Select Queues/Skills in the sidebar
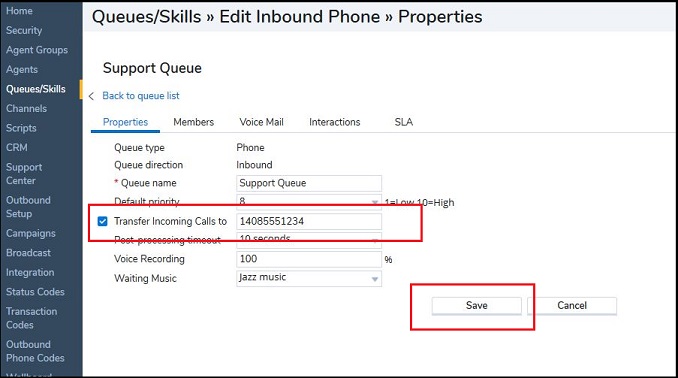Screen dimensions: 678x378 pos(36,89)
